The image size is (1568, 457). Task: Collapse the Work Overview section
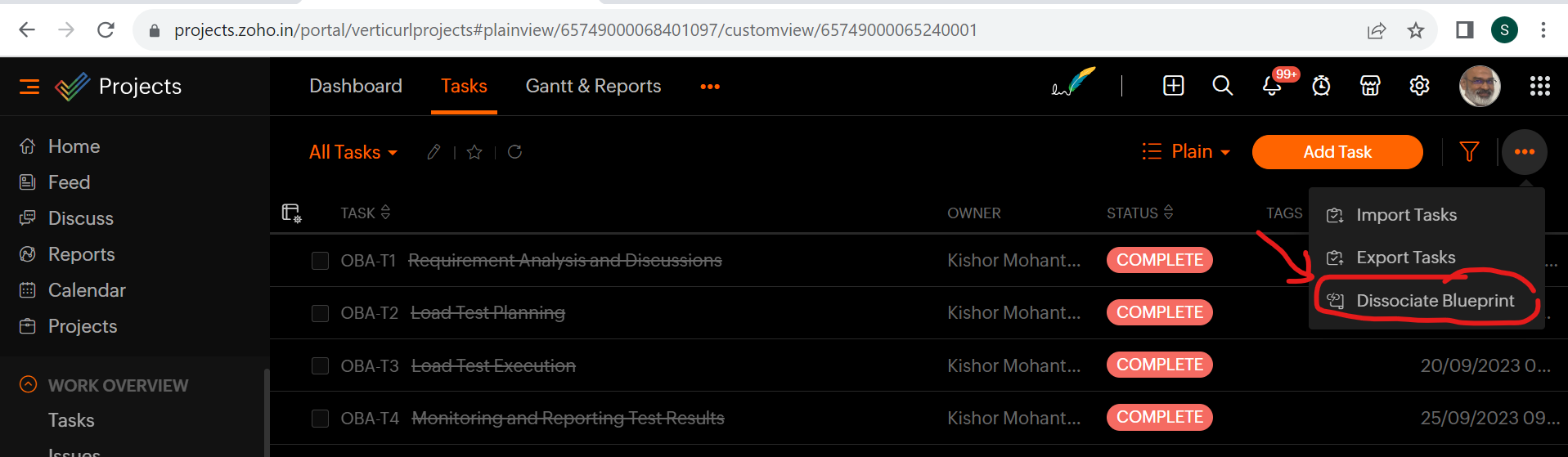coord(29,385)
